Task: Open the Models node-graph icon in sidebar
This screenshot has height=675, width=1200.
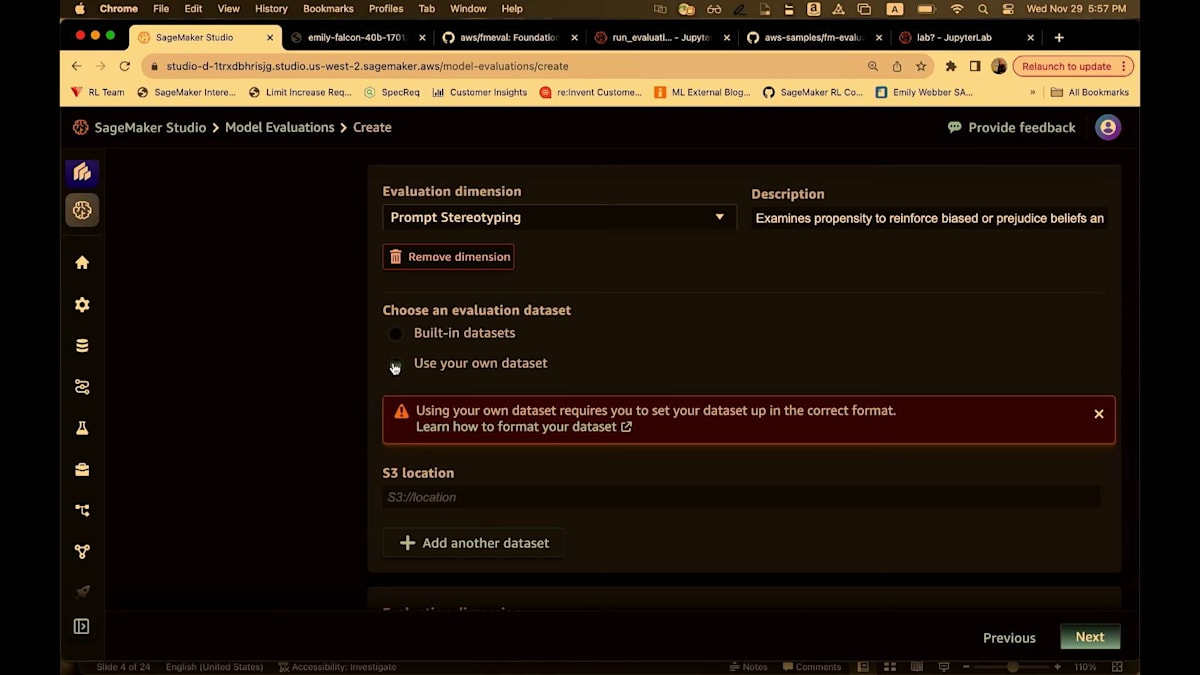Action: tap(82, 551)
